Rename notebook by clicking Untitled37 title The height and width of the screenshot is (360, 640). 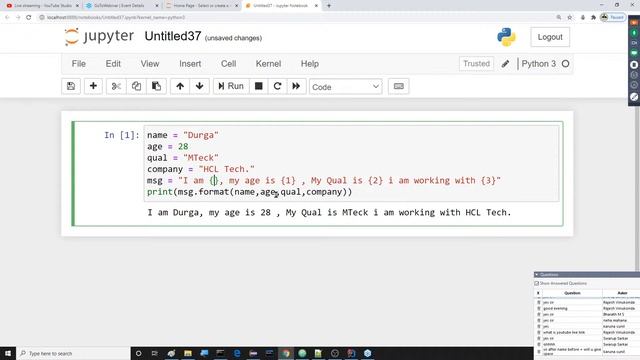coord(173,36)
